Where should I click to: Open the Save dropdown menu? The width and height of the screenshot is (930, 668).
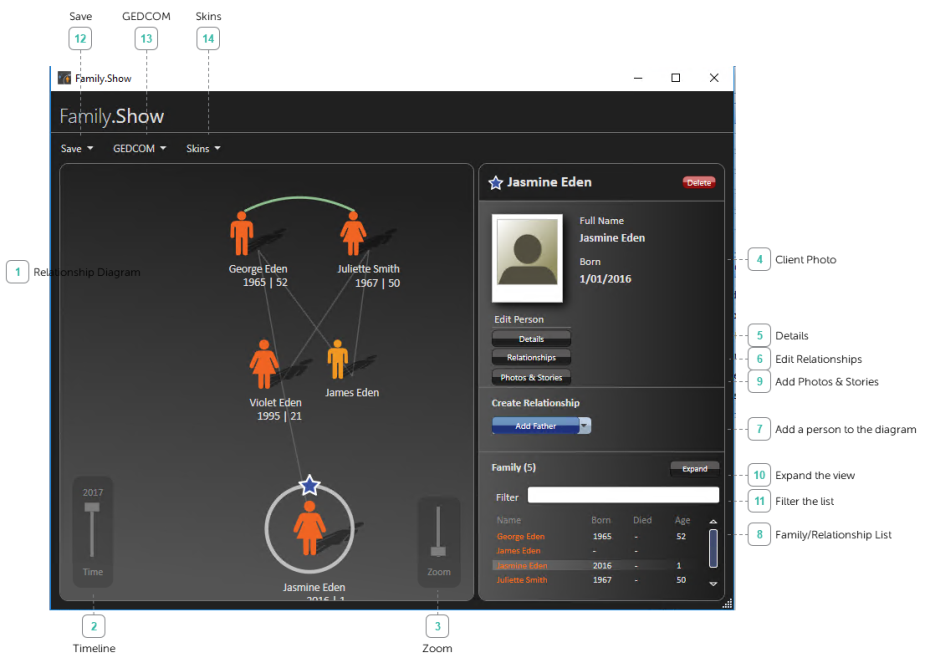[x=77, y=148]
